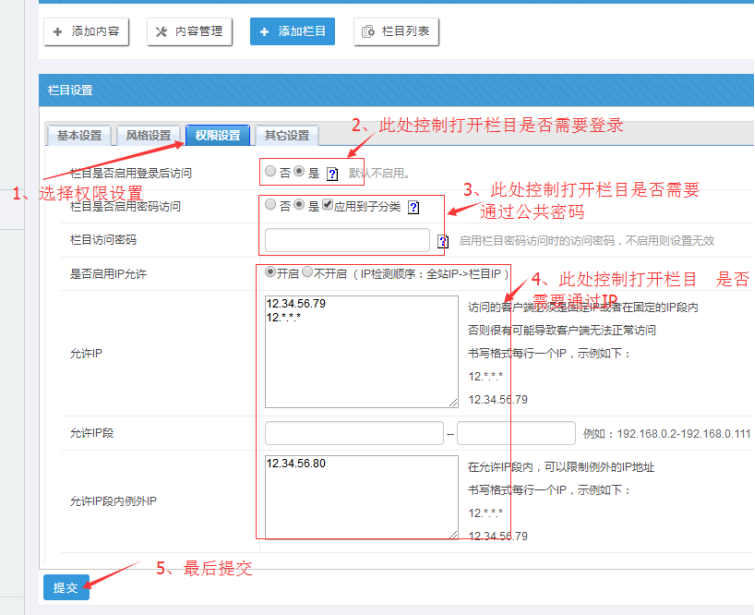Click help icon beside login access option
This screenshot has height=615, width=755.
[333, 173]
